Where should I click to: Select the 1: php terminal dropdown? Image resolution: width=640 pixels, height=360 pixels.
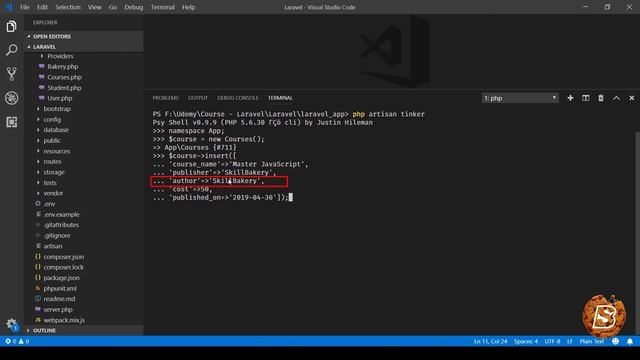[x=520, y=98]
